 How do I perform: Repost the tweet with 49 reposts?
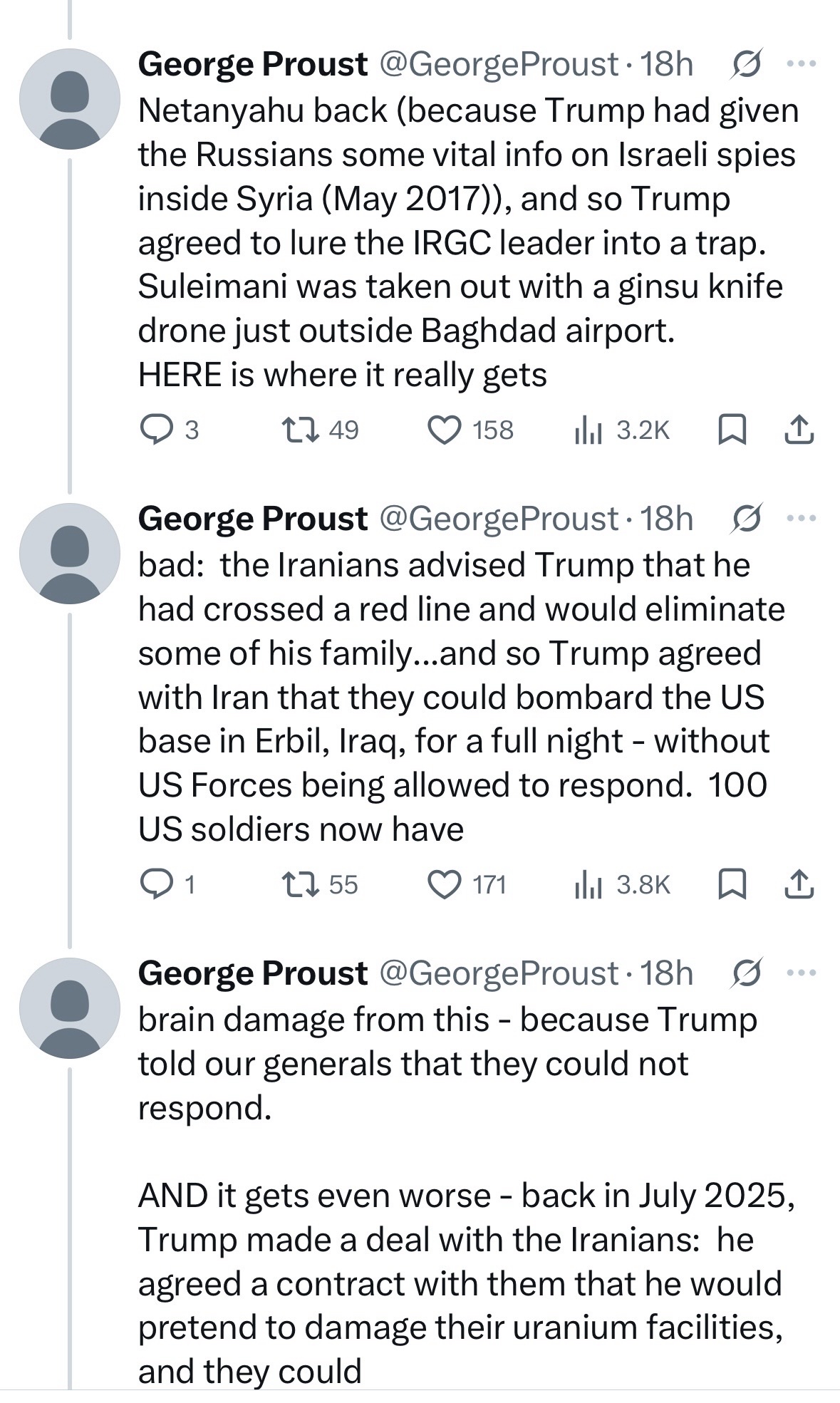pyautogui.click(x=300, y=430)
